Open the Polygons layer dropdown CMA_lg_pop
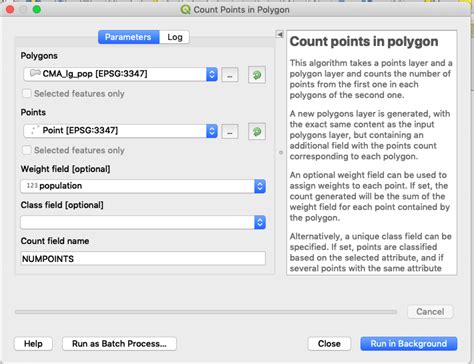Viewport: 474px width, 364px height. 120,74
